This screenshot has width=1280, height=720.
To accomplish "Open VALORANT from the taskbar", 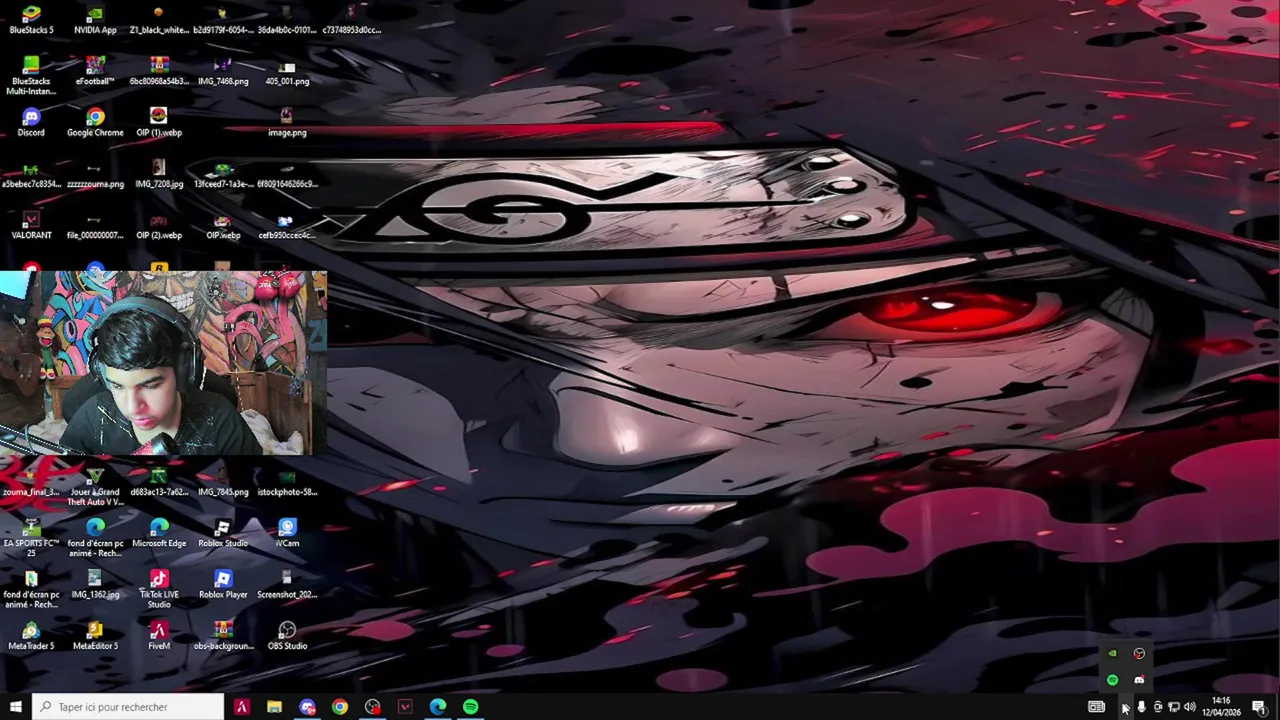I will 405,707.
